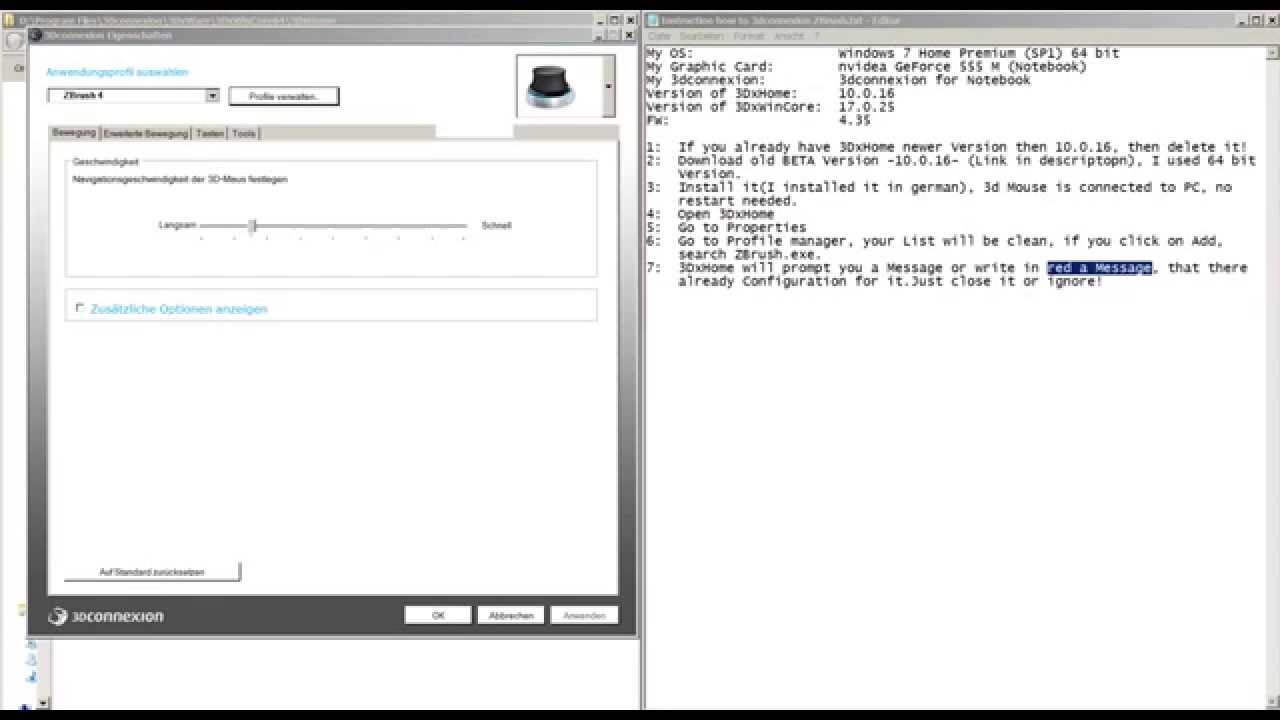Open the 'Datei' menu in Editor
Viewport: 1280px width, 720px height.
[x=658, y=36]
